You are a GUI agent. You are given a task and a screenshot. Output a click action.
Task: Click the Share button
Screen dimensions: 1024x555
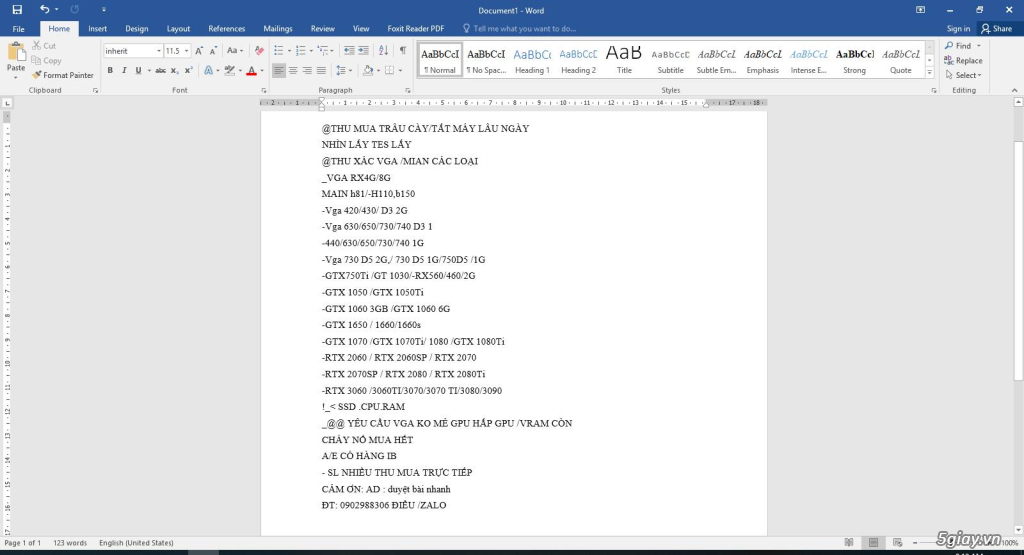pos(996,29)
